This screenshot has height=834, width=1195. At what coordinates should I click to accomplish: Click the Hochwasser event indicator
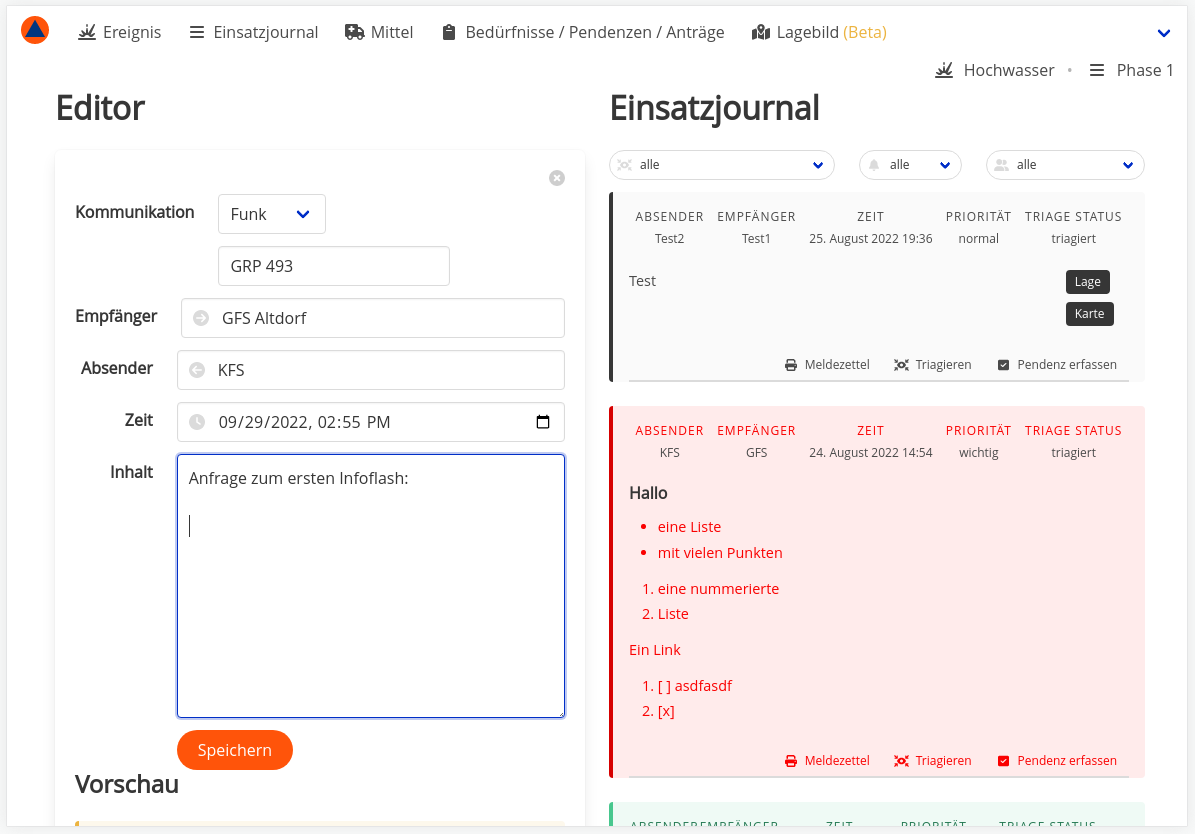[995, 70]
